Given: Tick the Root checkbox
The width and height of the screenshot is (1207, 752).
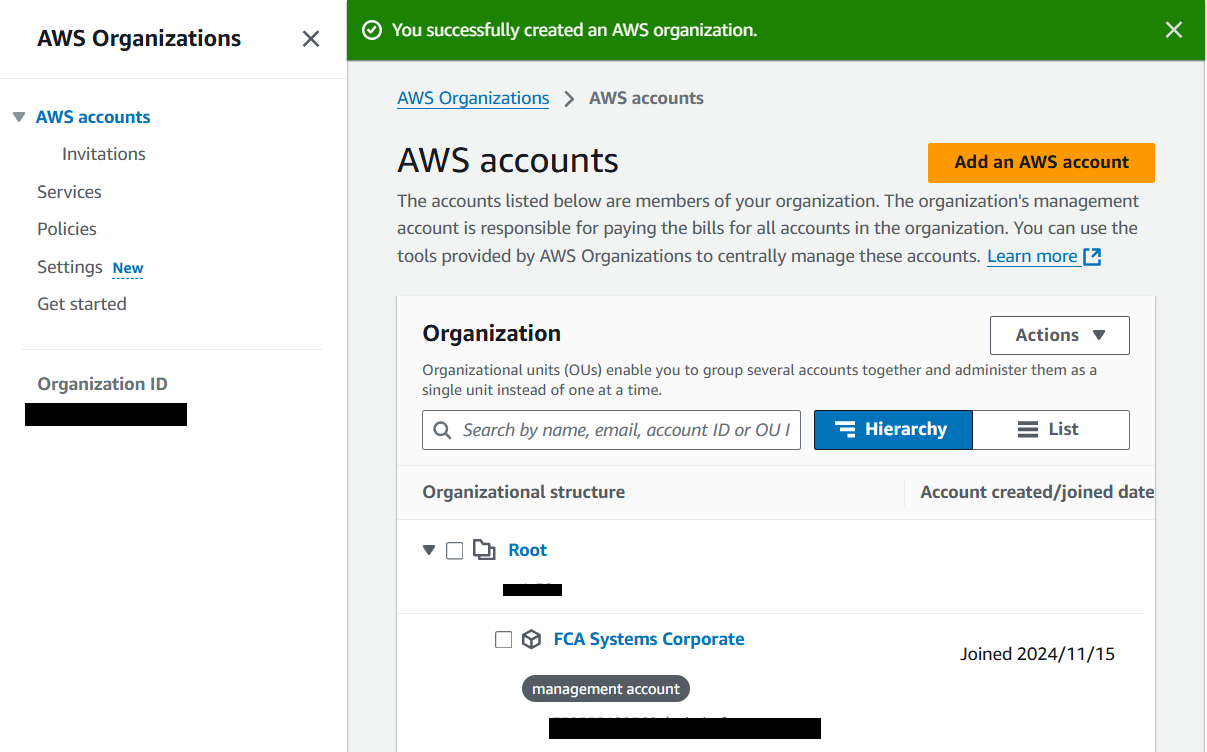Looking at the screenshot, I should click(454, 551).
